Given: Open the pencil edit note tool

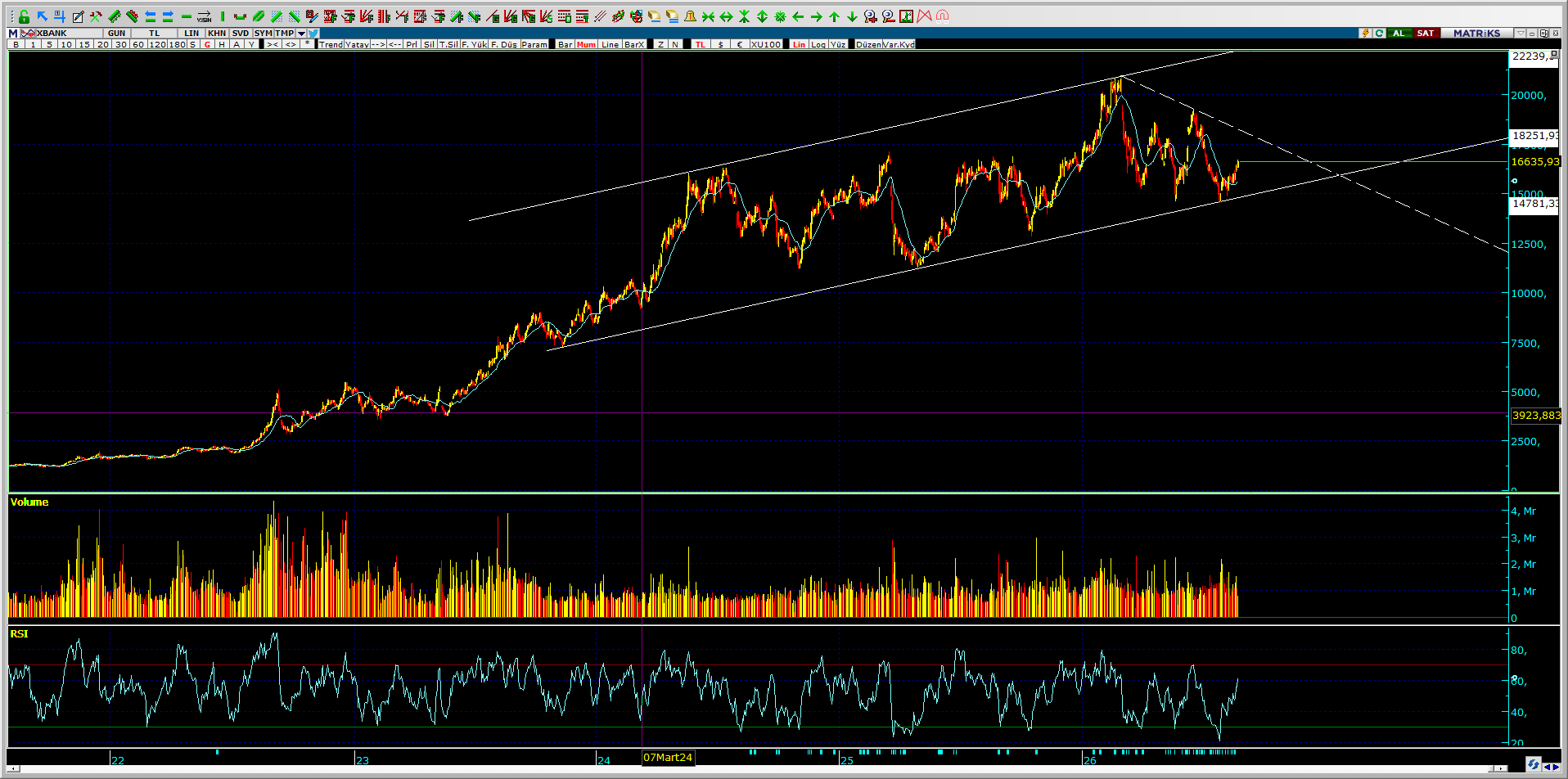Looking at the screenshot, I should click(x=78, y=16).
